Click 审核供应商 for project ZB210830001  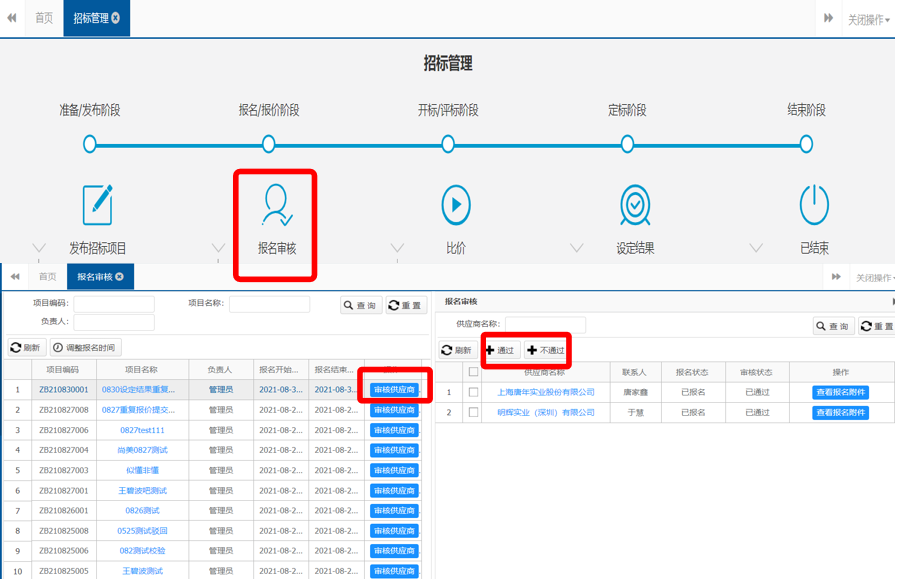[395, 390]
